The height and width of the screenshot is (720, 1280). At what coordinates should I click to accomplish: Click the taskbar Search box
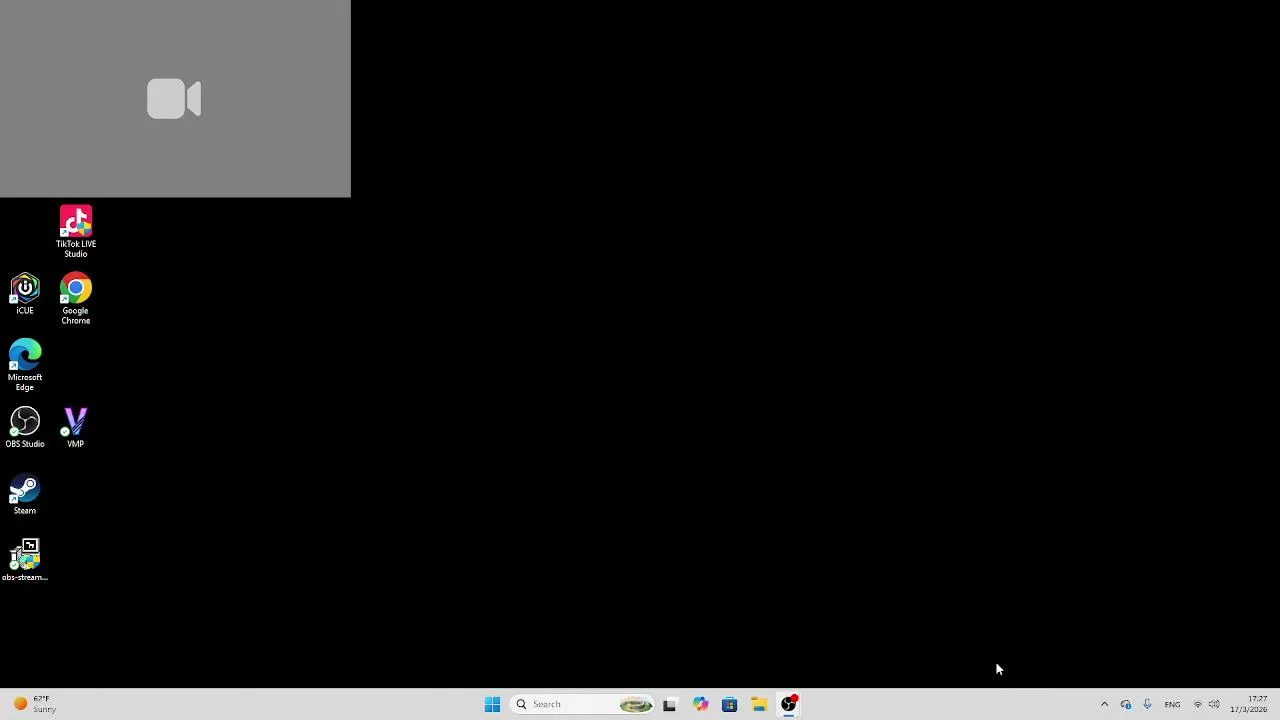coord(583,704)
